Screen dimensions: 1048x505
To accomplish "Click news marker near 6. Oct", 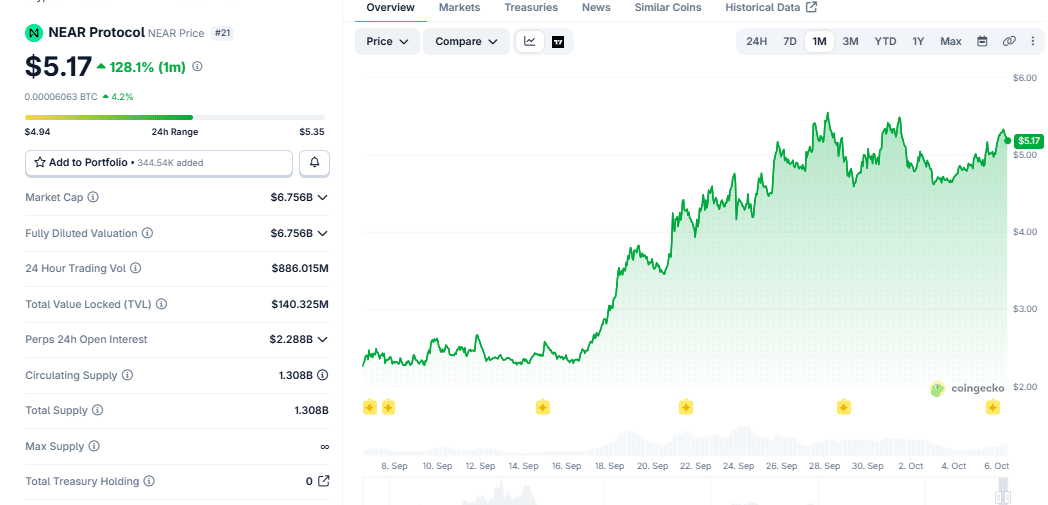I will tap(993, 407).
